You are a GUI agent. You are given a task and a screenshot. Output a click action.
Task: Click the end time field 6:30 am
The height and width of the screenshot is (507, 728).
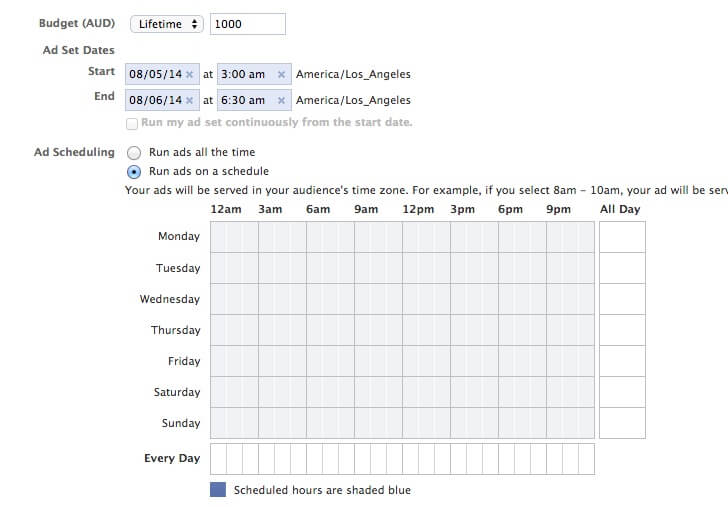pos(244,101)
